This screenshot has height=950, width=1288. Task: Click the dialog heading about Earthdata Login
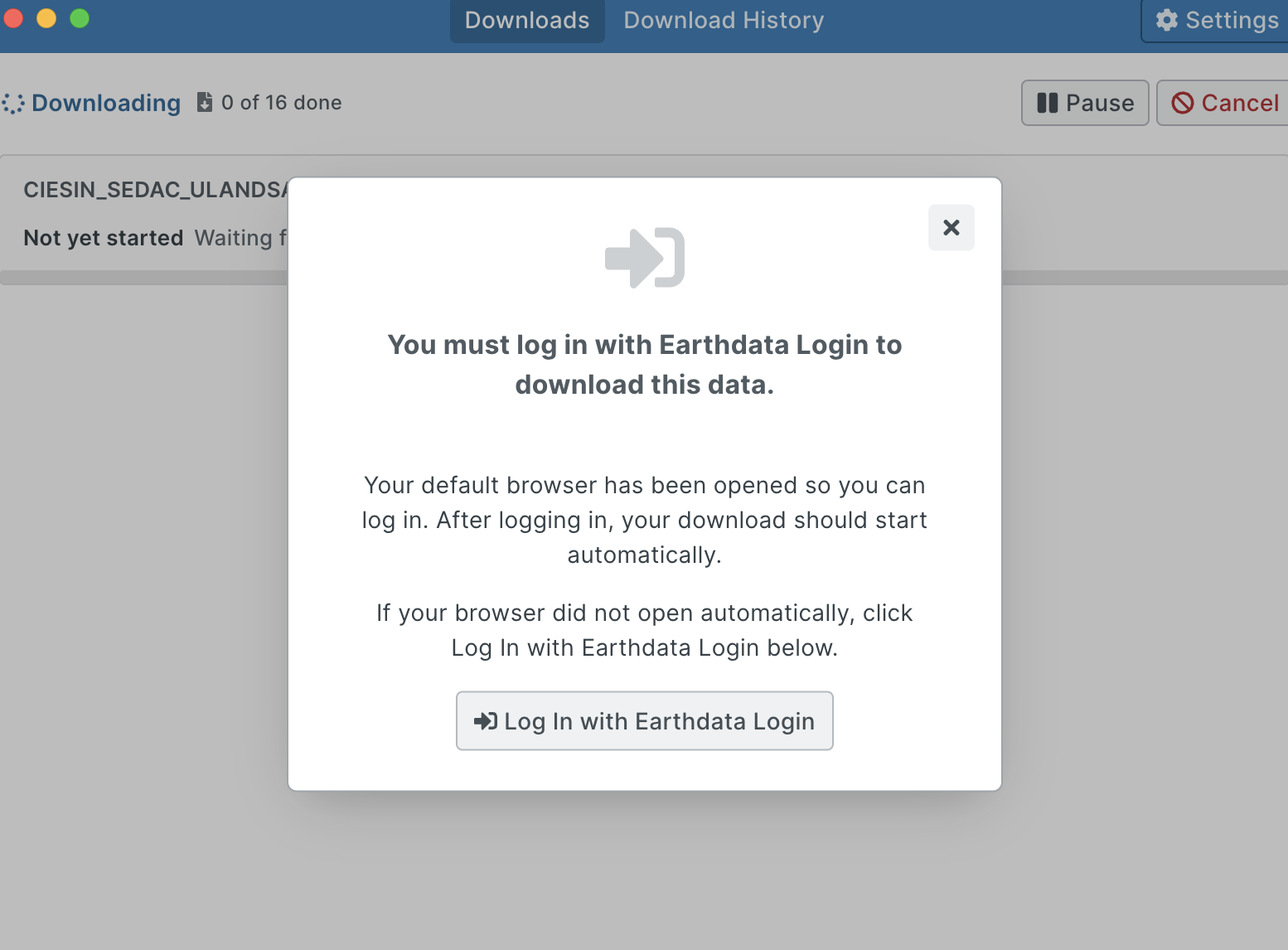click(x=645, y=365)
